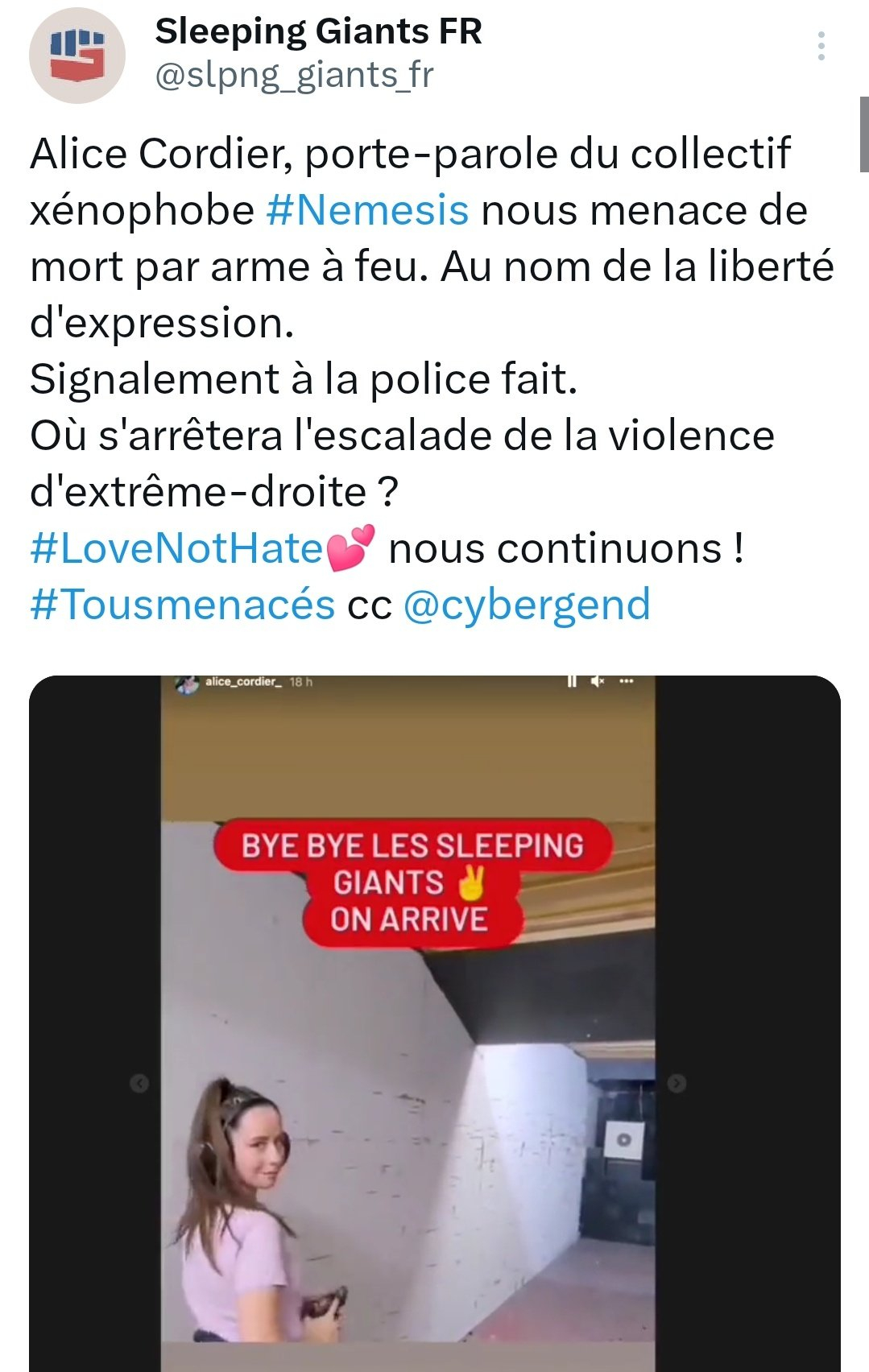Open the #Tousmenacés hashtag
This screenshot has height=1372, width=869.
pyautogui.click(x=183, y=605)
